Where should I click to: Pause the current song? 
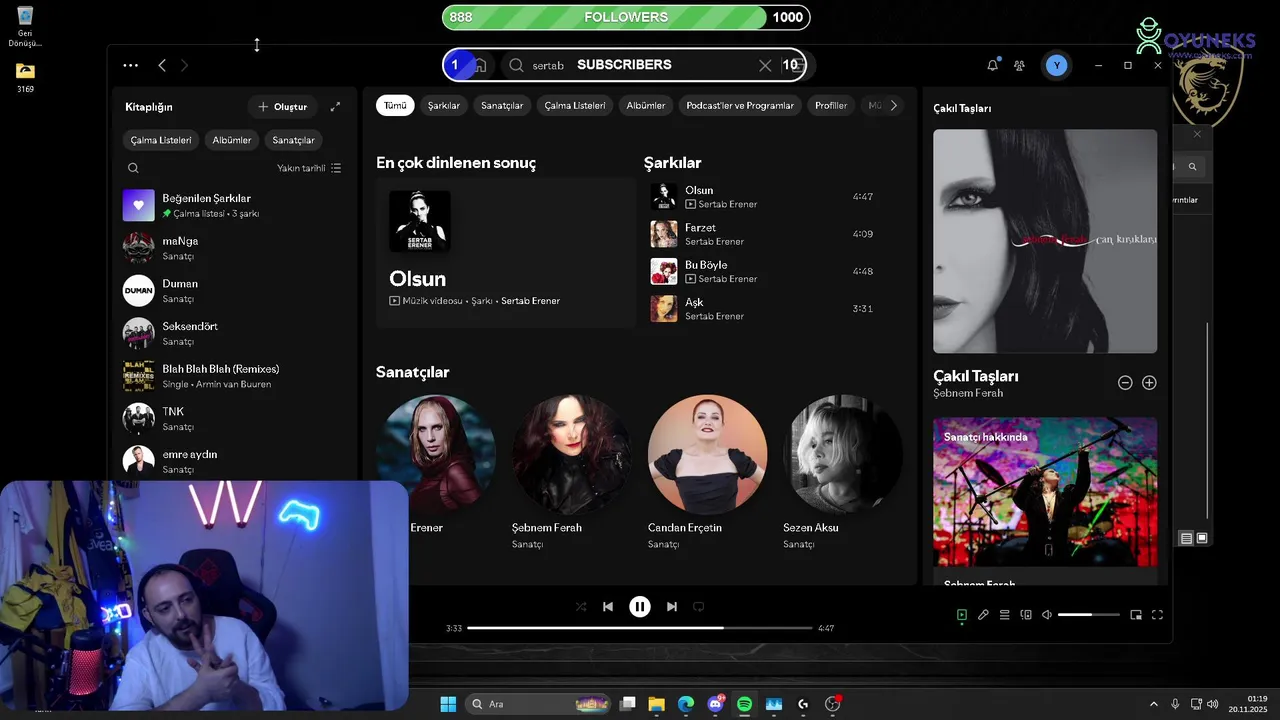click(640, 606)
